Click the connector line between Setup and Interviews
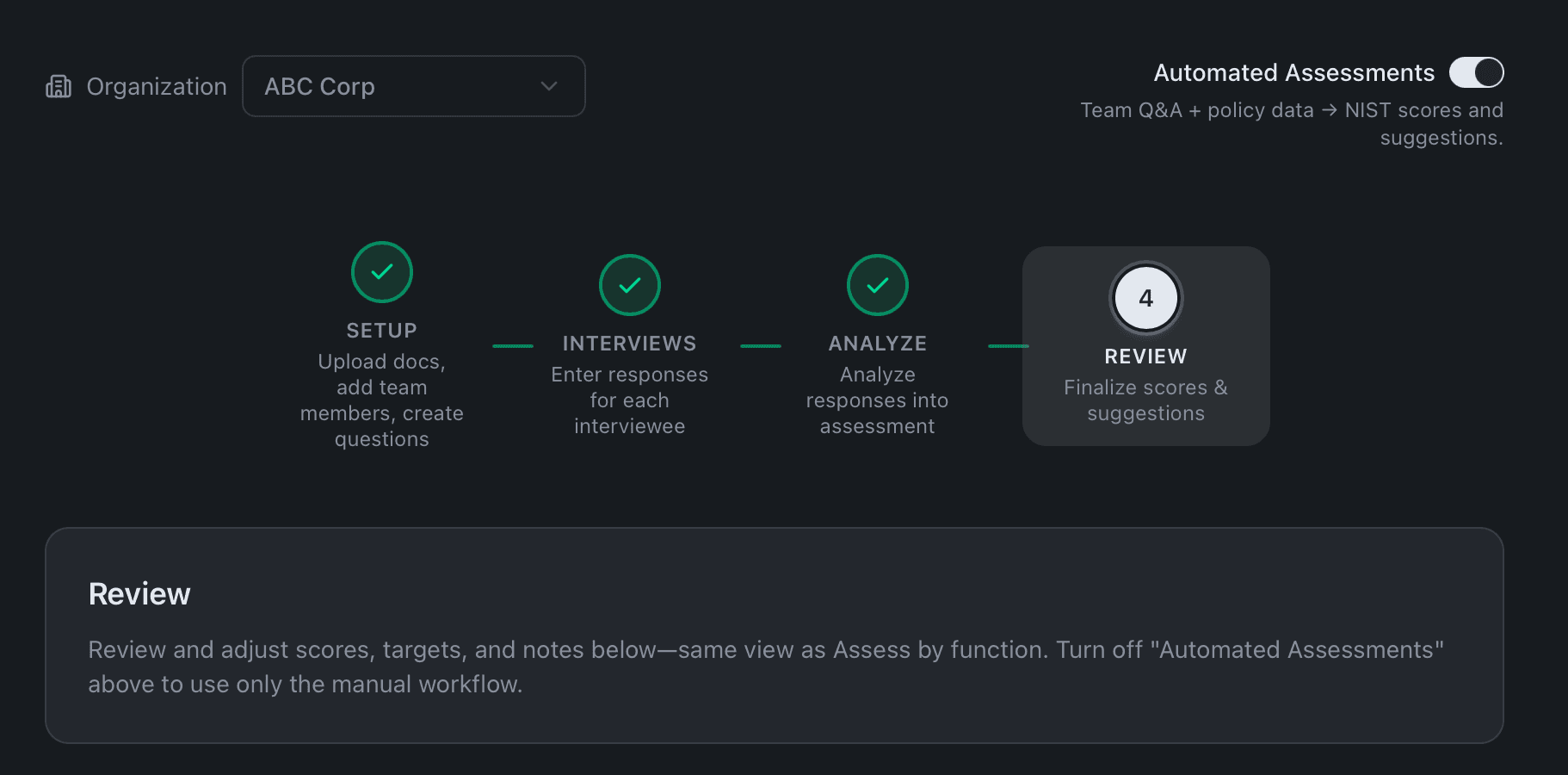Screen dimensions: 1568x775 click(513, 345)
